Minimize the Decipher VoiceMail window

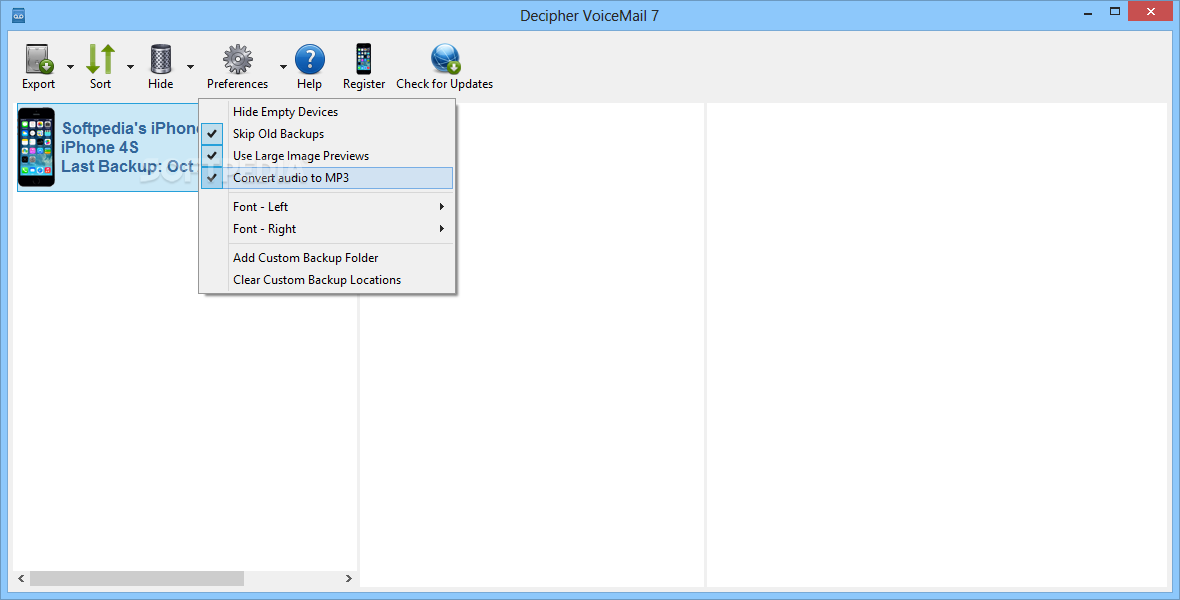click(x=1089, y=13)
